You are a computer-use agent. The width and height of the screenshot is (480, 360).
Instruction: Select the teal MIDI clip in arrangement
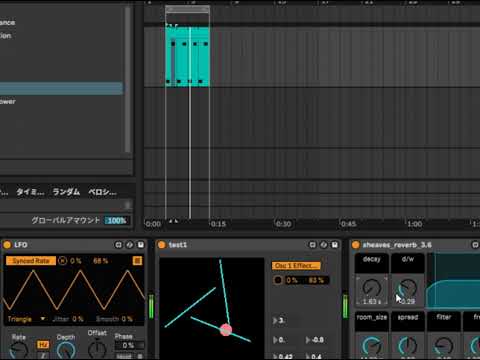pos(188,57)
